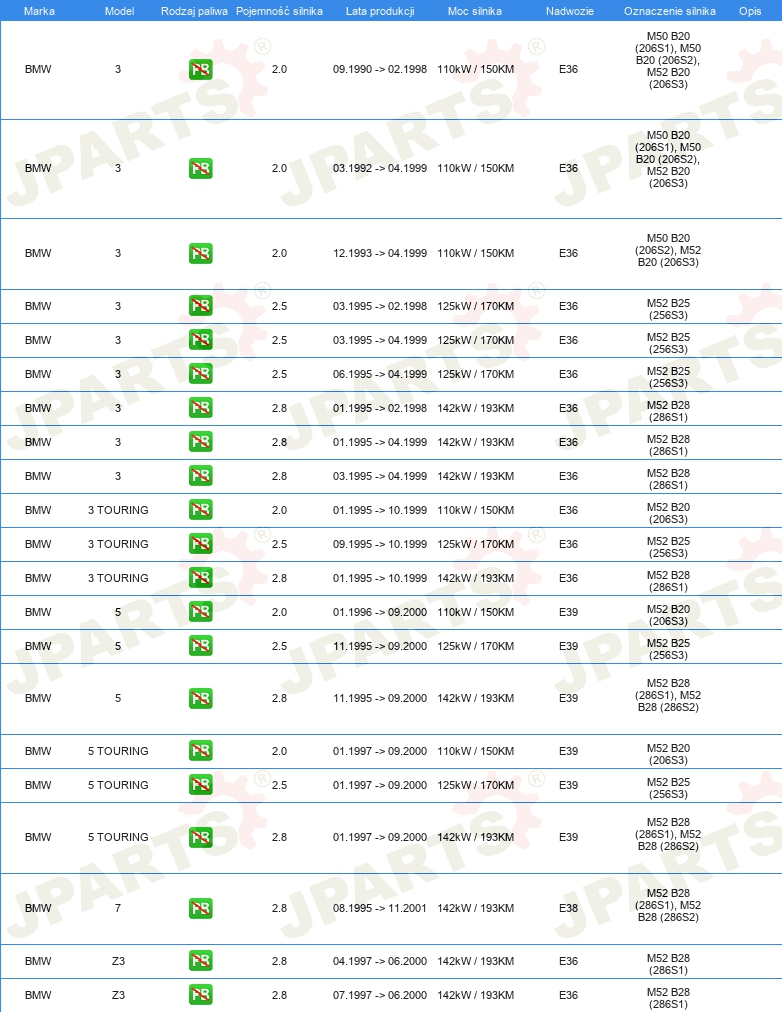Click engine code cell in 12.1993 -> 04.1999 row

(668, 250)
